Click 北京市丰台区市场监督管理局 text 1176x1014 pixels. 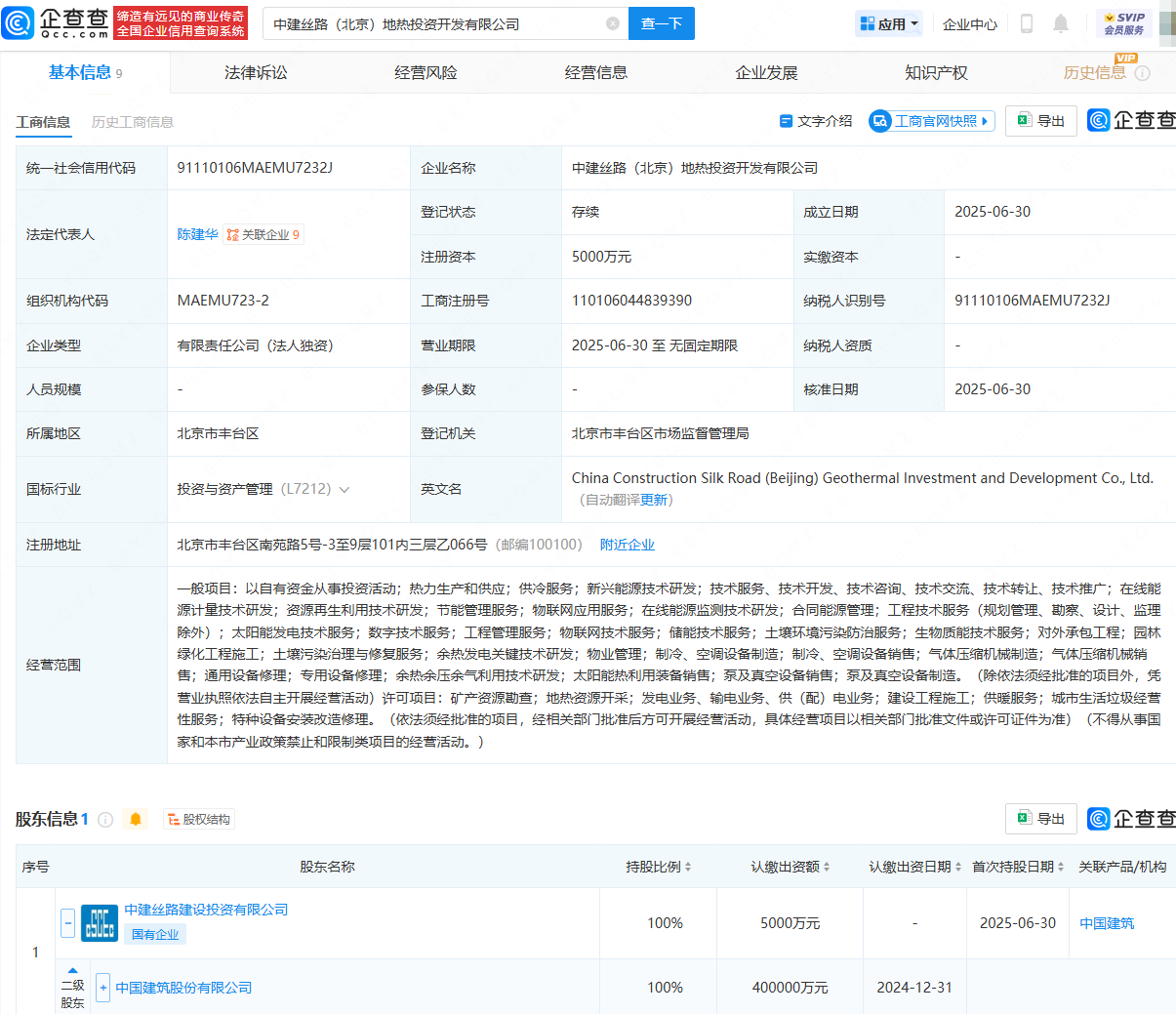click(x=660, y=433)
